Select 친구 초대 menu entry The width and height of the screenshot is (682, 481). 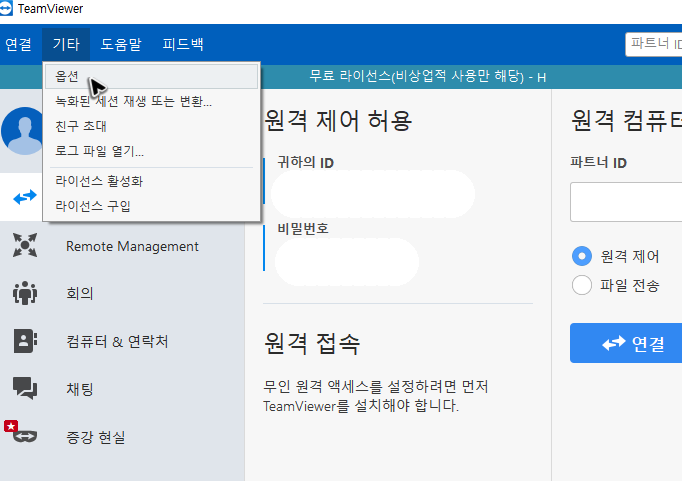[x=151, y=126]
